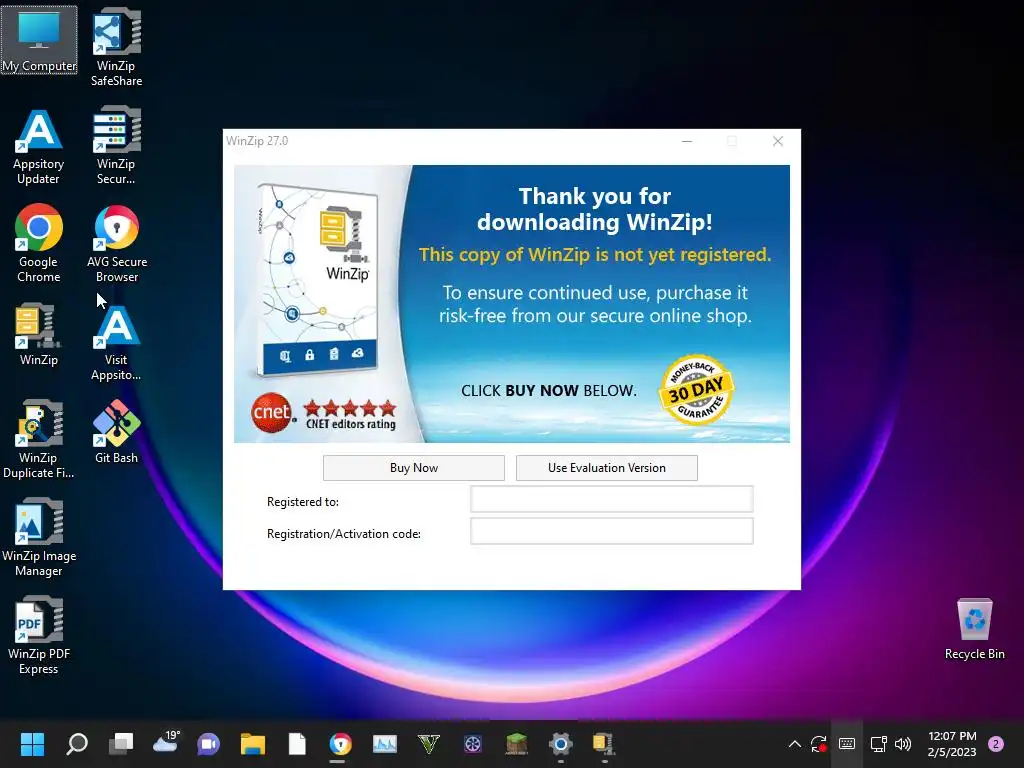Open the graph monitor taskbar app
Image resolution: width=1024 pixels, height=768 pixels.
(x=385, y=744)
